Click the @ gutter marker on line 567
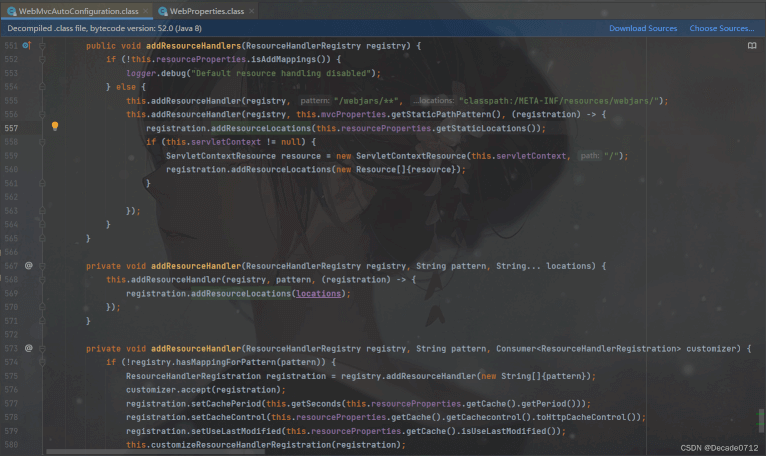 click(x=29, y=265)
